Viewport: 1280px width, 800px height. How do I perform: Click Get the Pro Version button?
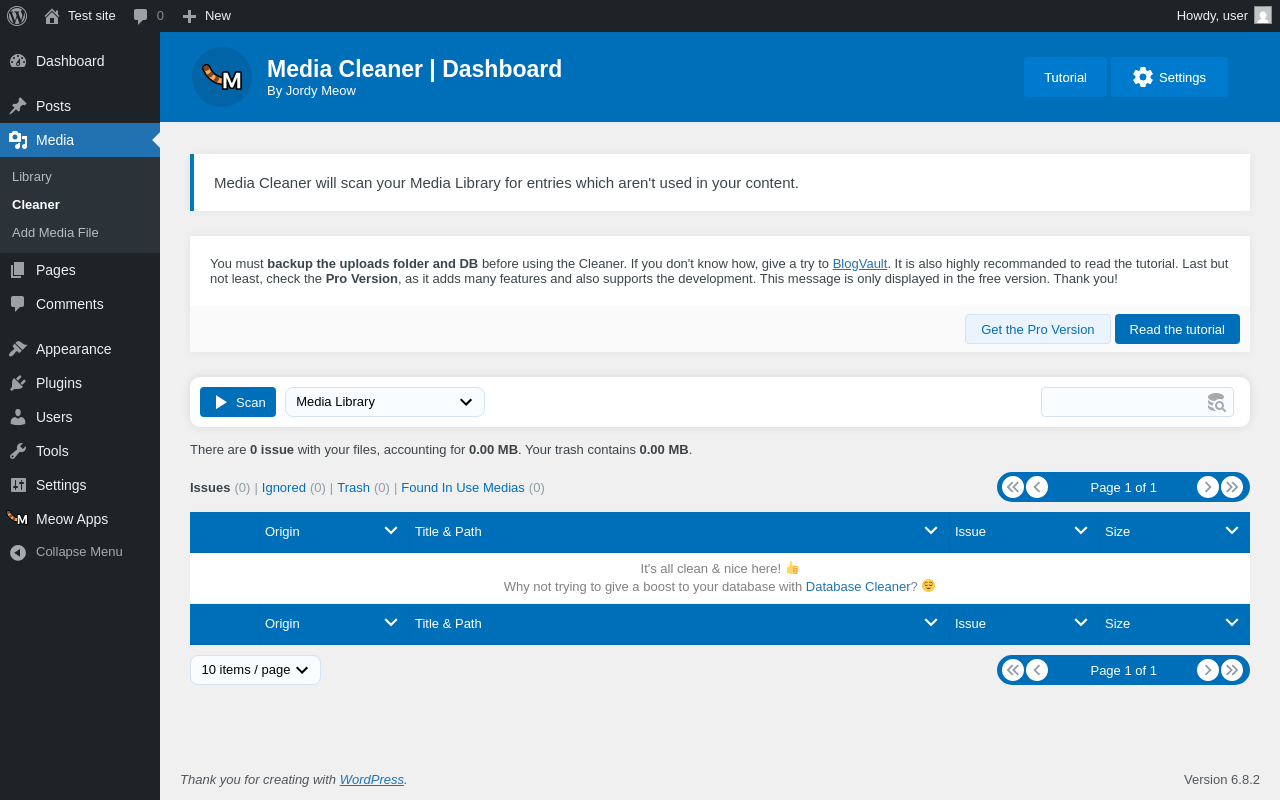(1037, 329)
